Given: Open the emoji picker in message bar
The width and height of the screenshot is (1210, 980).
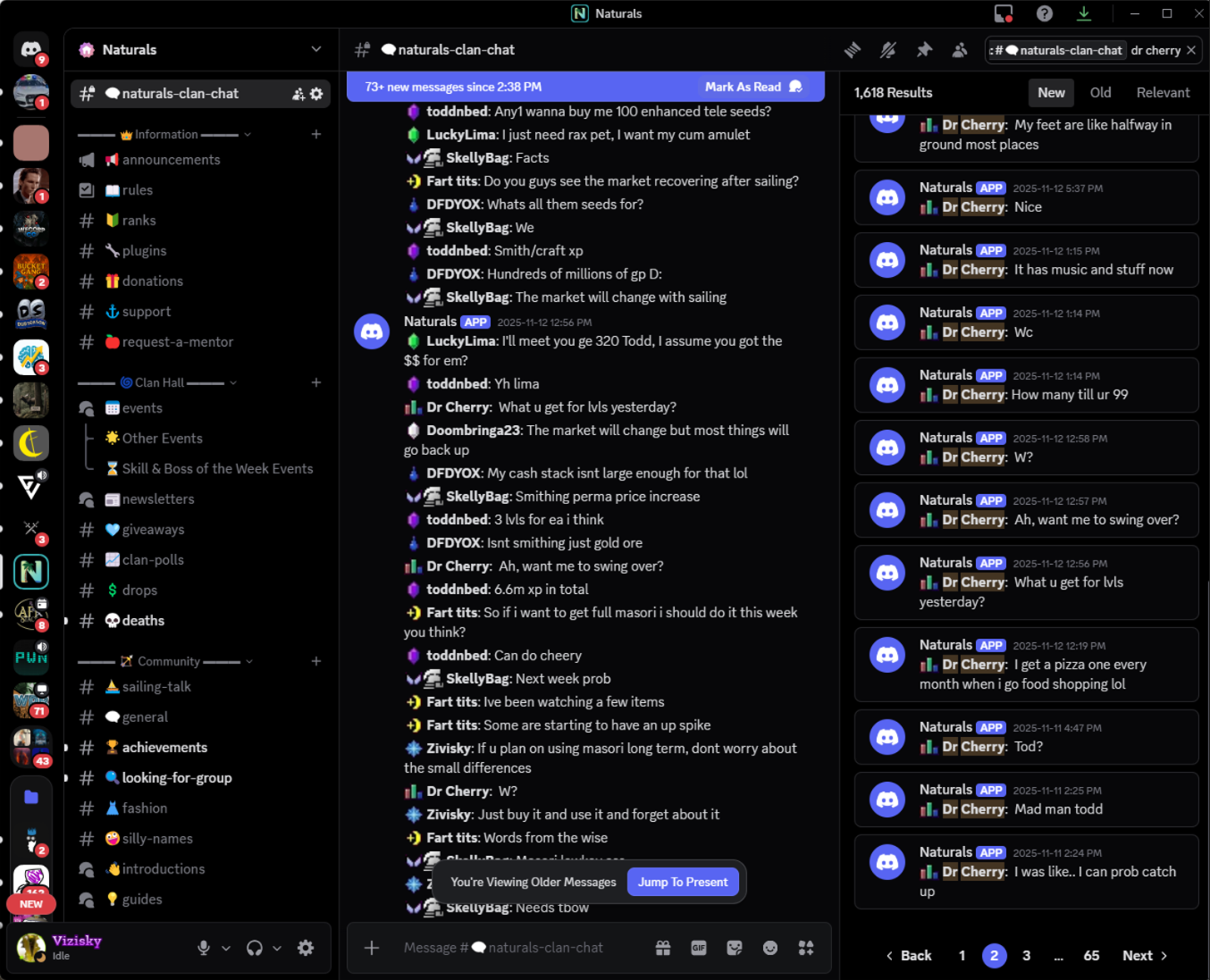Looking at the screenshot, I should [770, 948].
